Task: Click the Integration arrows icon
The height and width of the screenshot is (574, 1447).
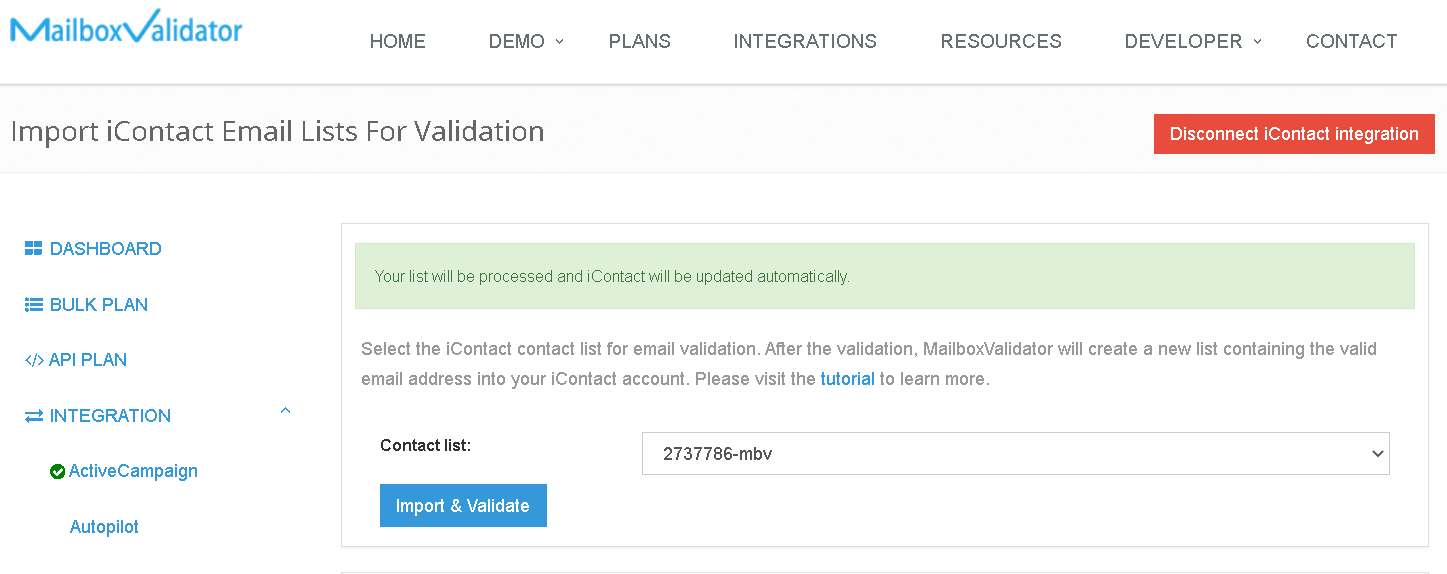Action: 34,416
